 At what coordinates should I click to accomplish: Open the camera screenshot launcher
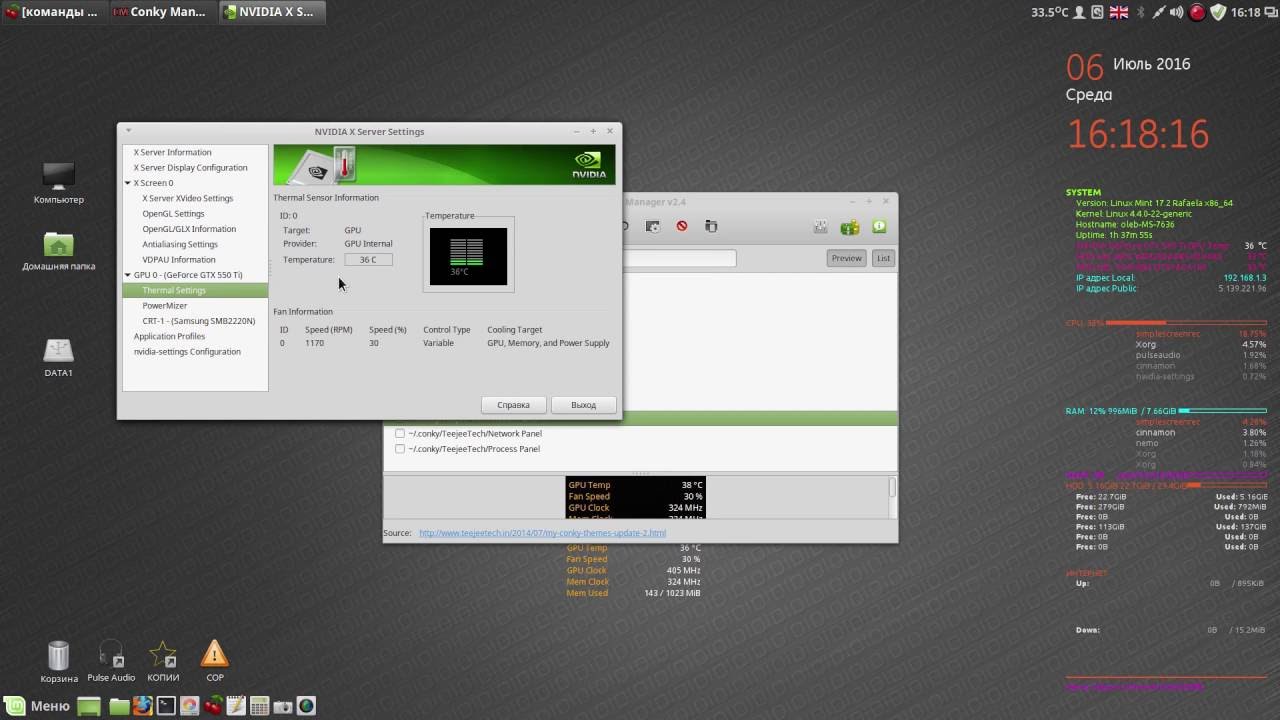click(x=282, y=706)
